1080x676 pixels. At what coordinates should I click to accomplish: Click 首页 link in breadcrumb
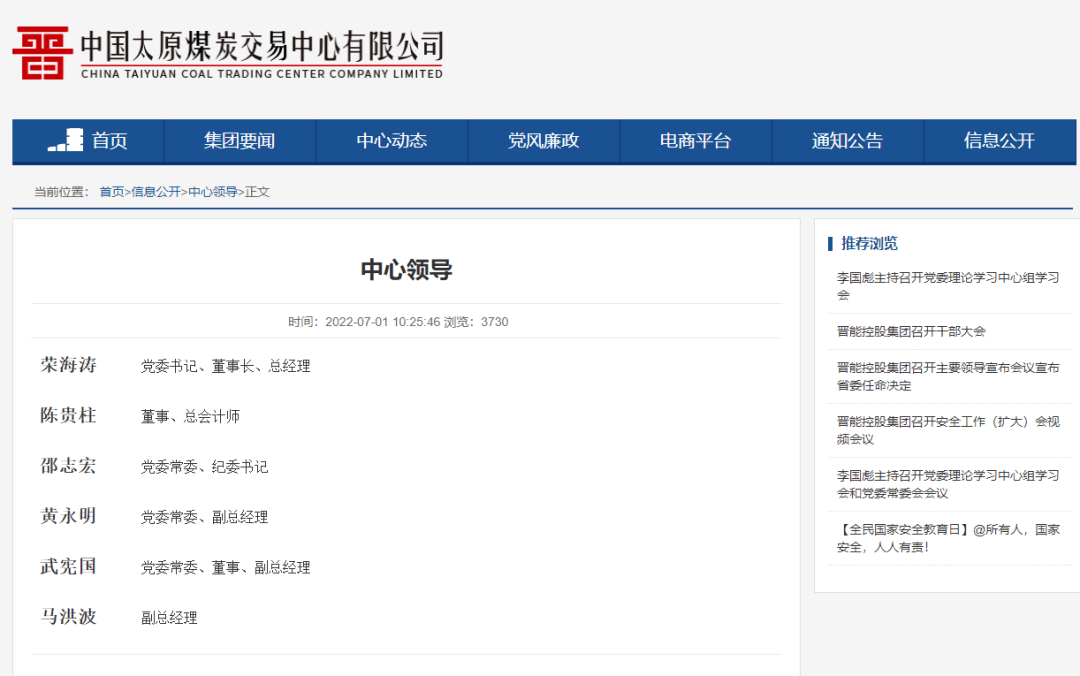click(x=112, y=192)
